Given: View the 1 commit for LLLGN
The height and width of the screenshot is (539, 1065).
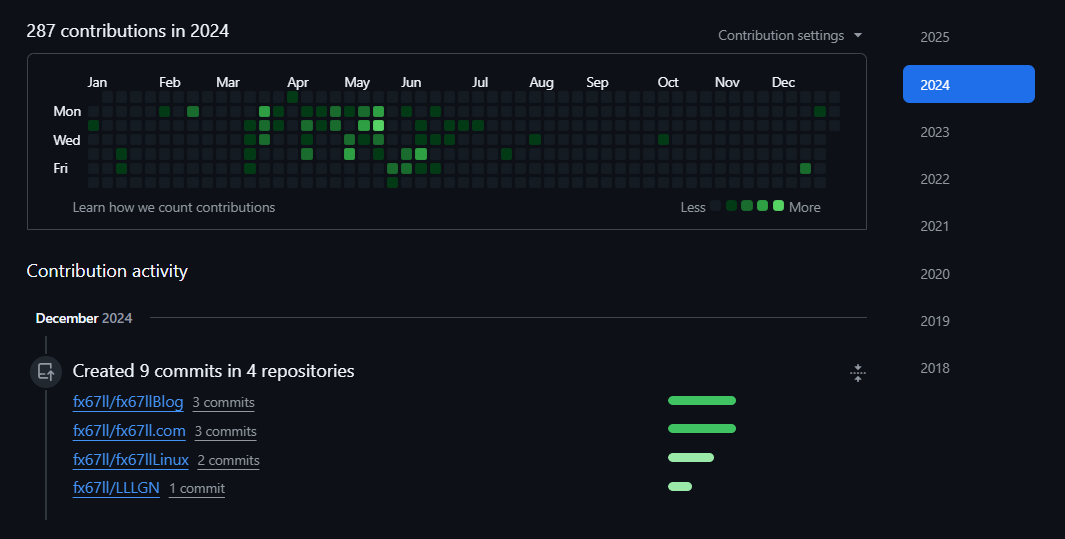Looking at the screenshot, I should point(197,488).
